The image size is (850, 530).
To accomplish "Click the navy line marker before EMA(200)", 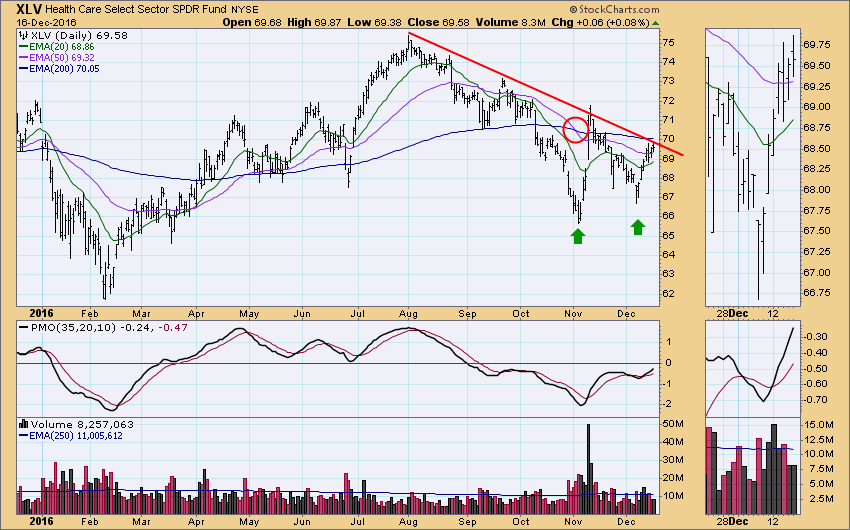I will tap(23, 69).
